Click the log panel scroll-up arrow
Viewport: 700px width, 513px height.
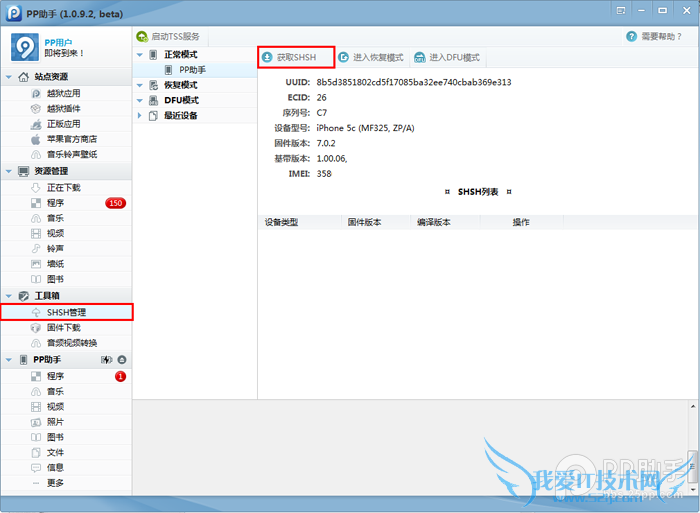pyautogui.click(x=693, y=406)
